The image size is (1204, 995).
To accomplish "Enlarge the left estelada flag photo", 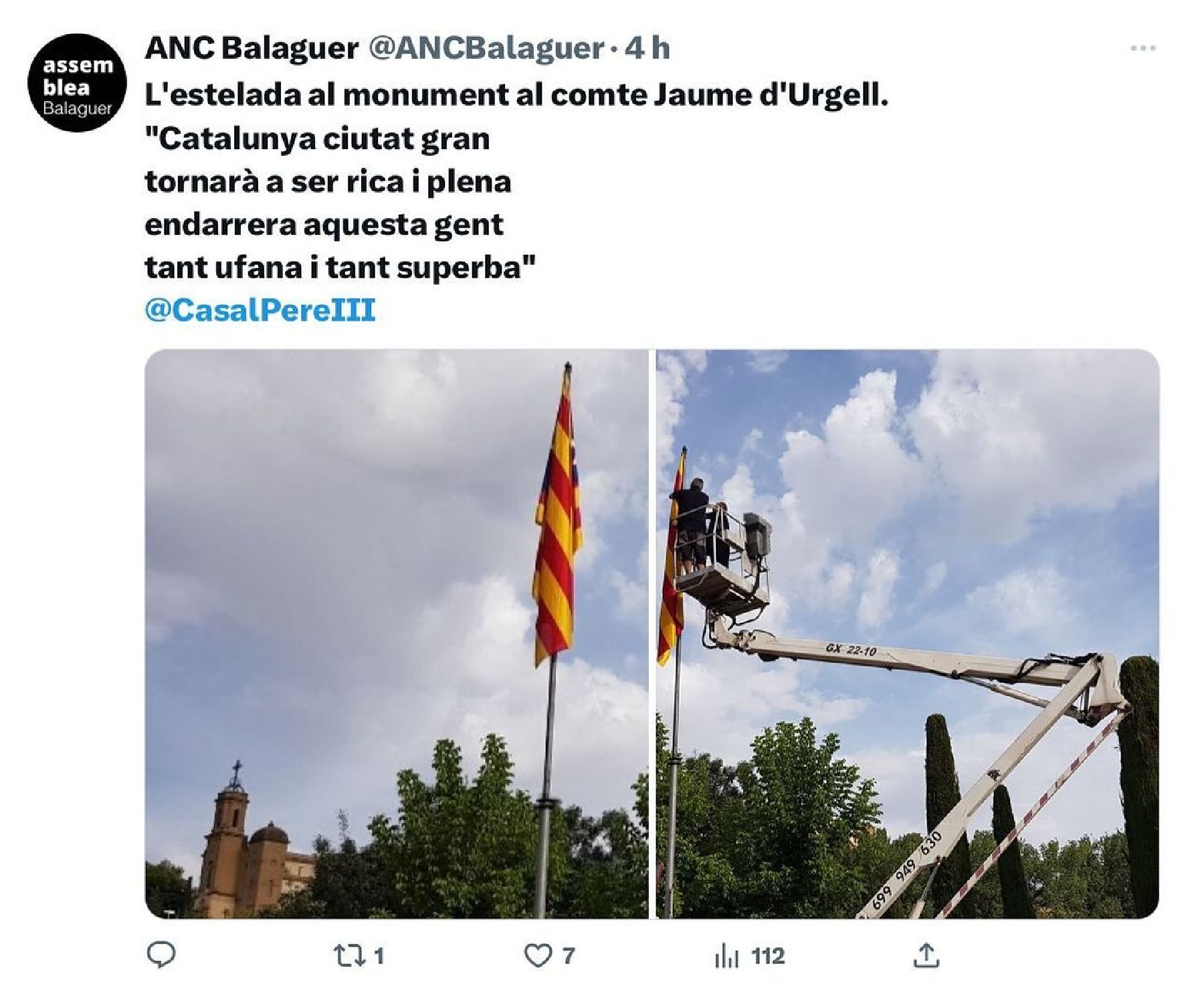I will click(x=396, y=634).
